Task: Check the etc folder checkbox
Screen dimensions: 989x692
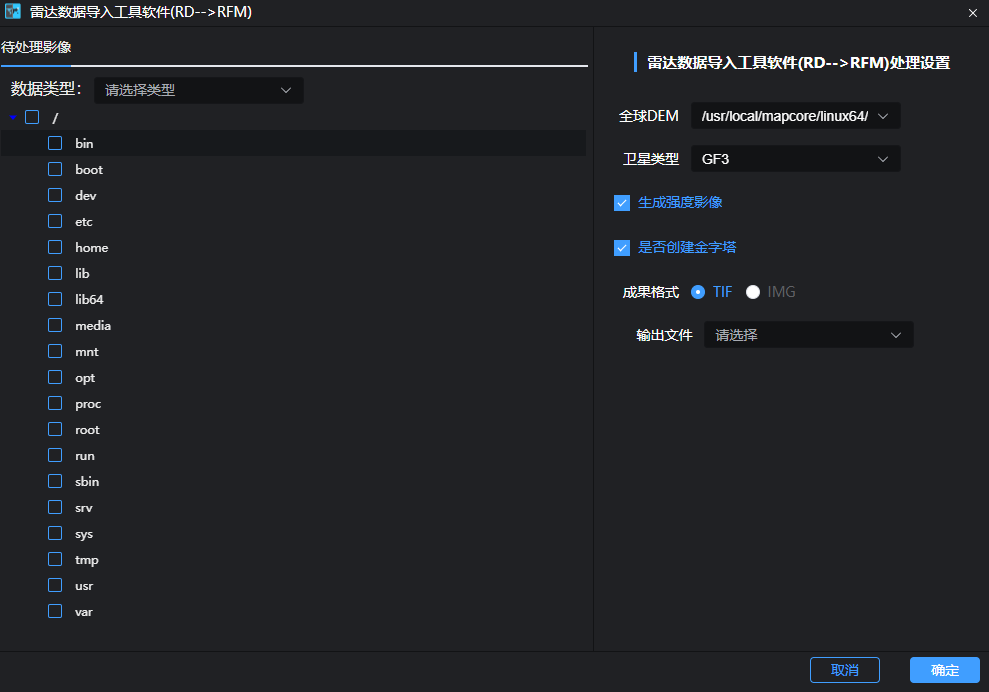Action: click(54, 221)
